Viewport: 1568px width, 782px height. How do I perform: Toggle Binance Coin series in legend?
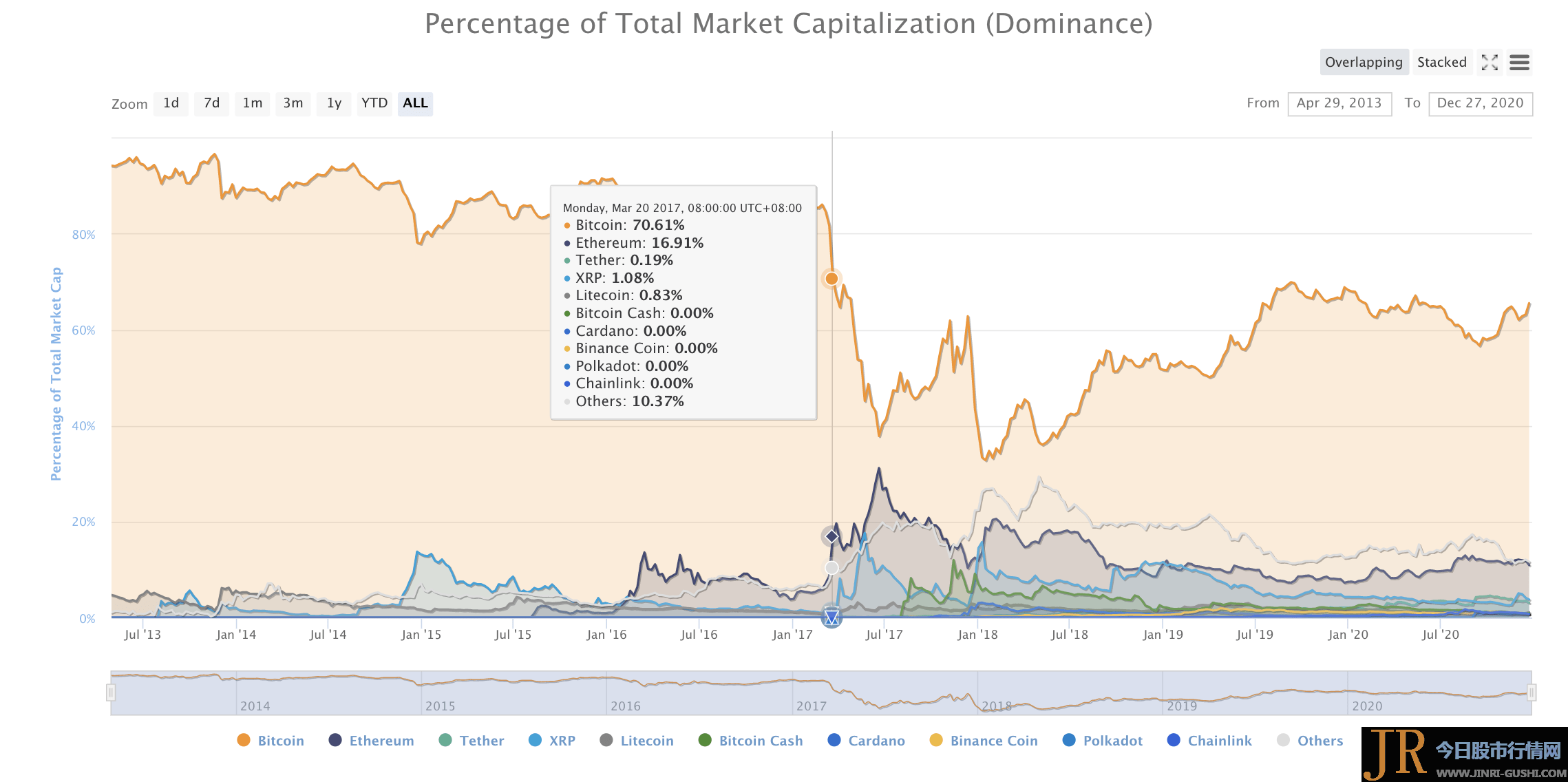point(983,741)
